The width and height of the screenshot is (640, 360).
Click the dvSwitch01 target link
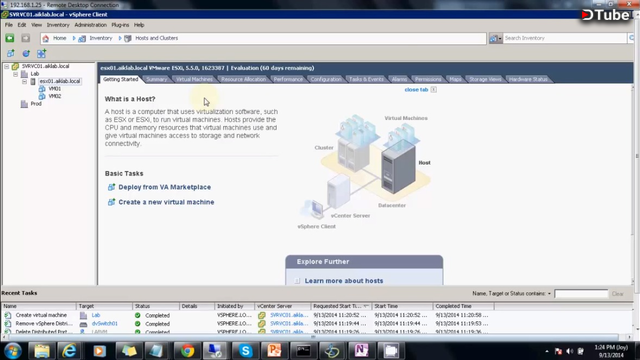(104, 323)
